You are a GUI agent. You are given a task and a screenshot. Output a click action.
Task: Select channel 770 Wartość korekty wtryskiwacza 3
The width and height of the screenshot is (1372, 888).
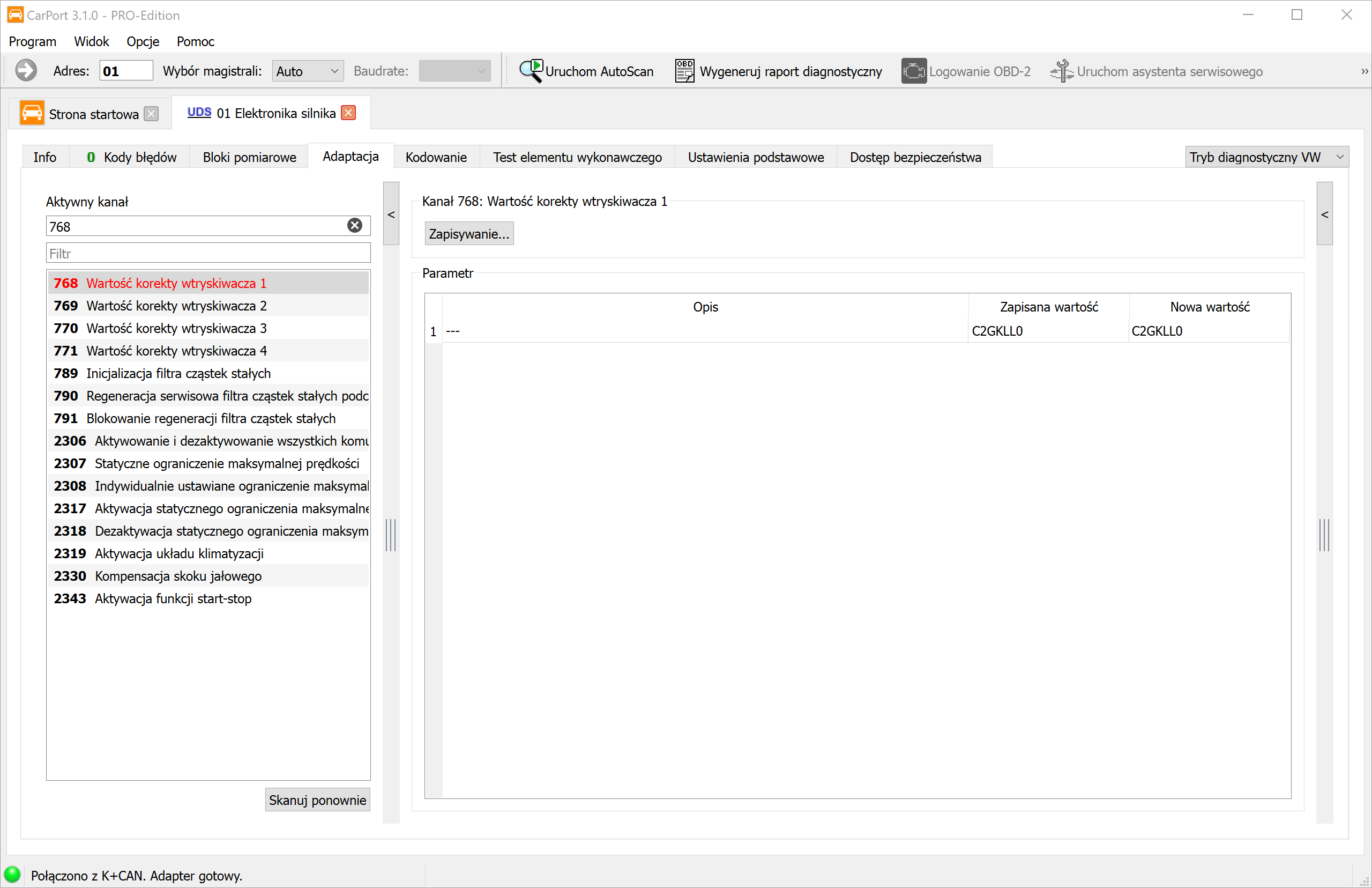point(208,328)
